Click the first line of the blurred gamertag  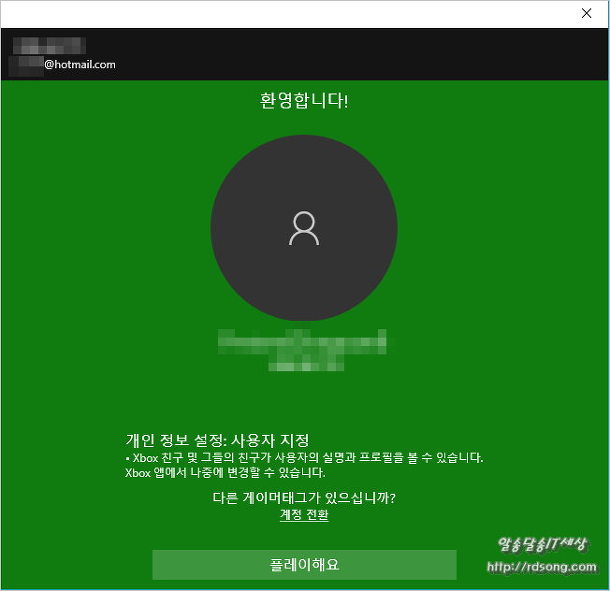[304, 344]
